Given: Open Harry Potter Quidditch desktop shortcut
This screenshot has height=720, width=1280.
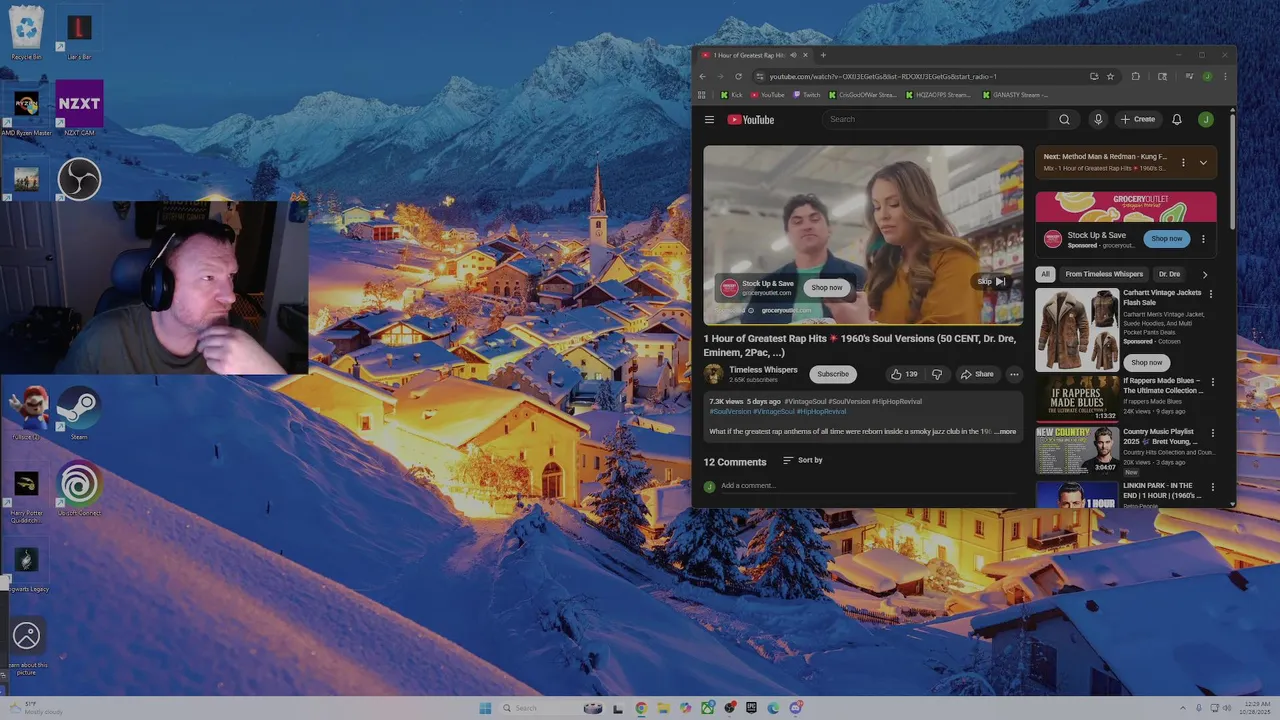Looking at the screenshot, I should (x=26, y=496).
